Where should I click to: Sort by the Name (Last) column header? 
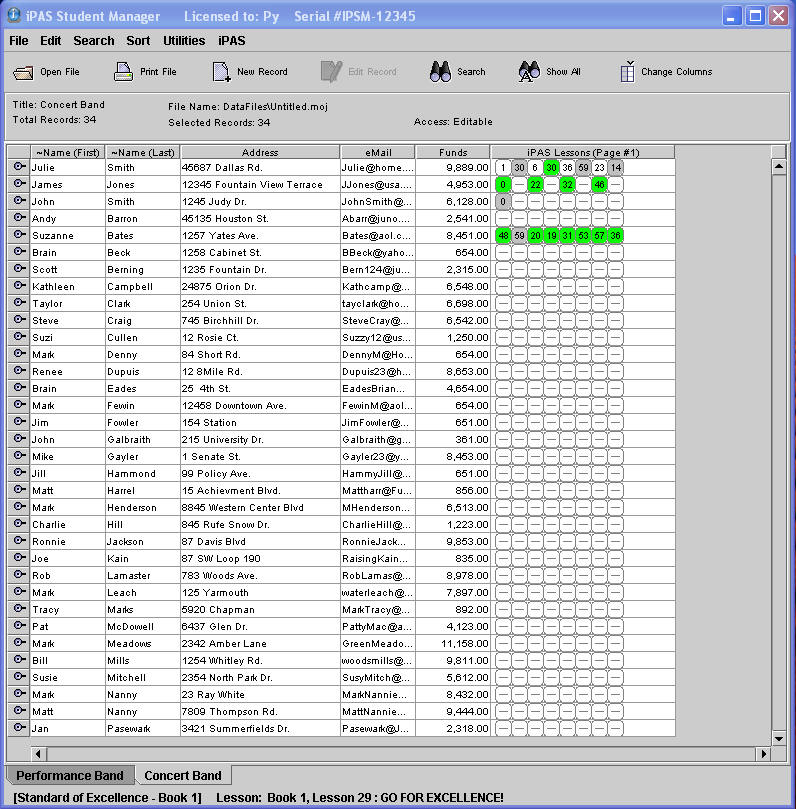point(142,152)
